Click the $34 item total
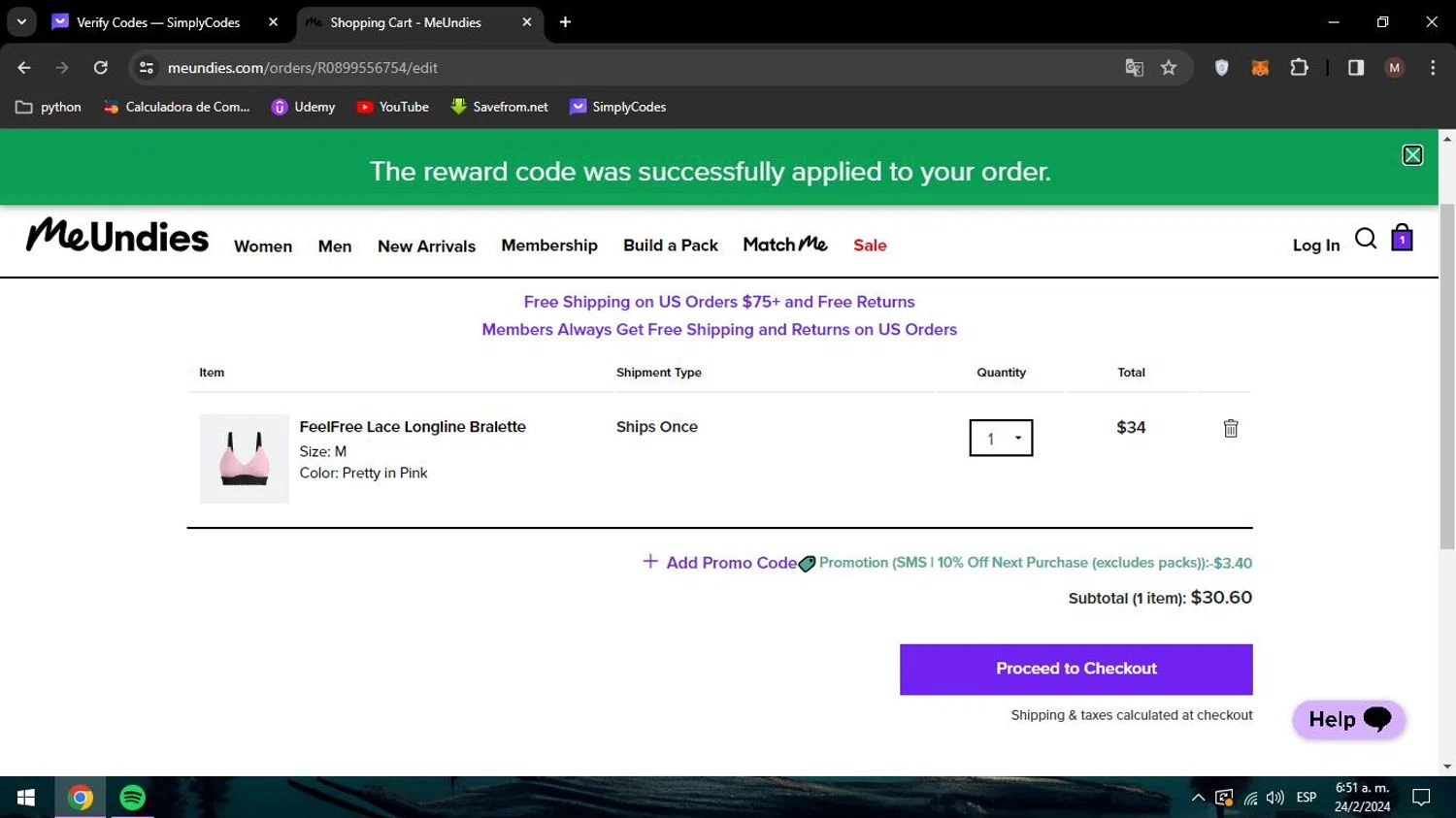This screenshot has height=818, width=1456. tap(1131, 427)
